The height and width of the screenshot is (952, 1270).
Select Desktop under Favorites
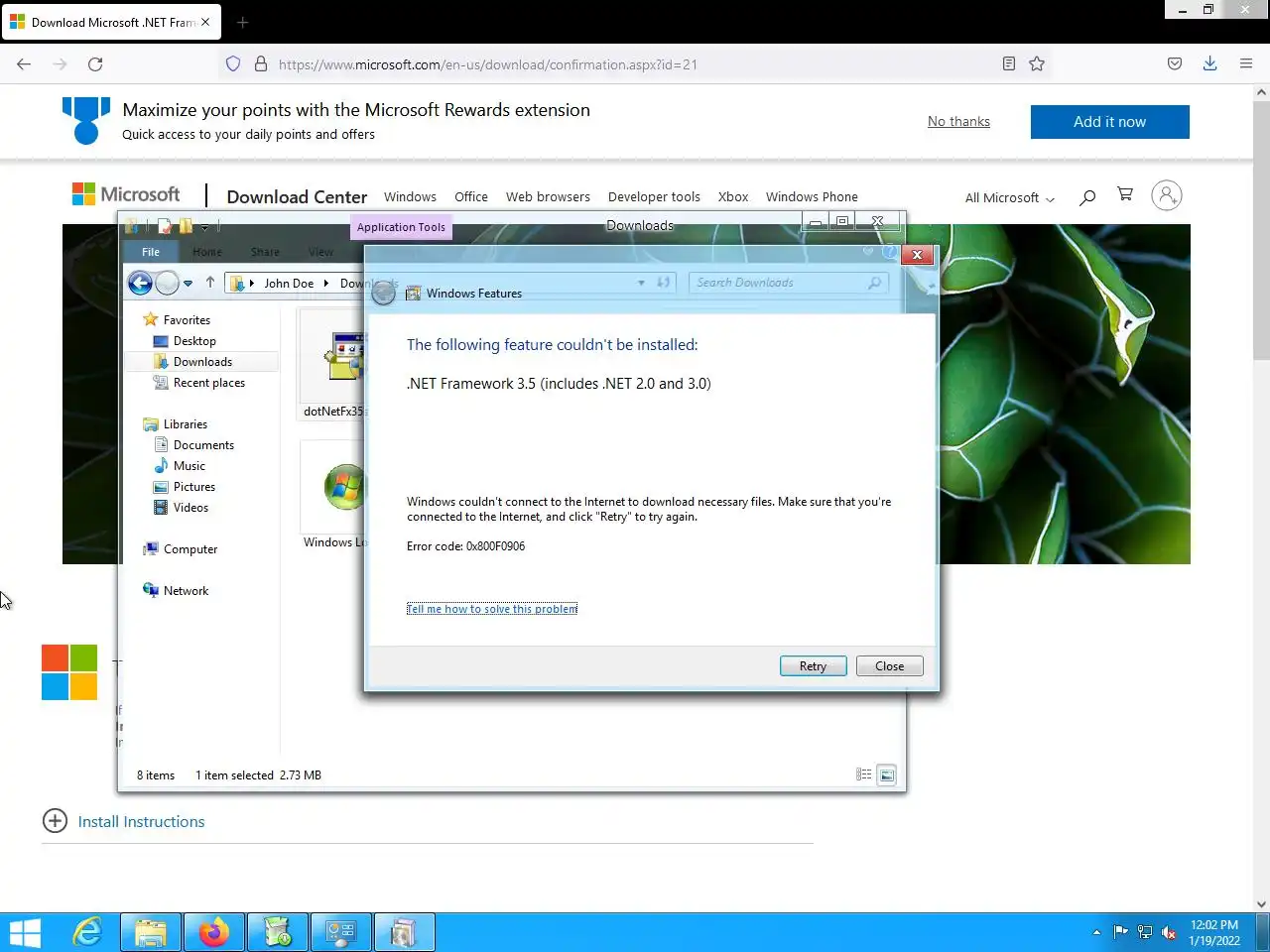(x=194, y=341)
